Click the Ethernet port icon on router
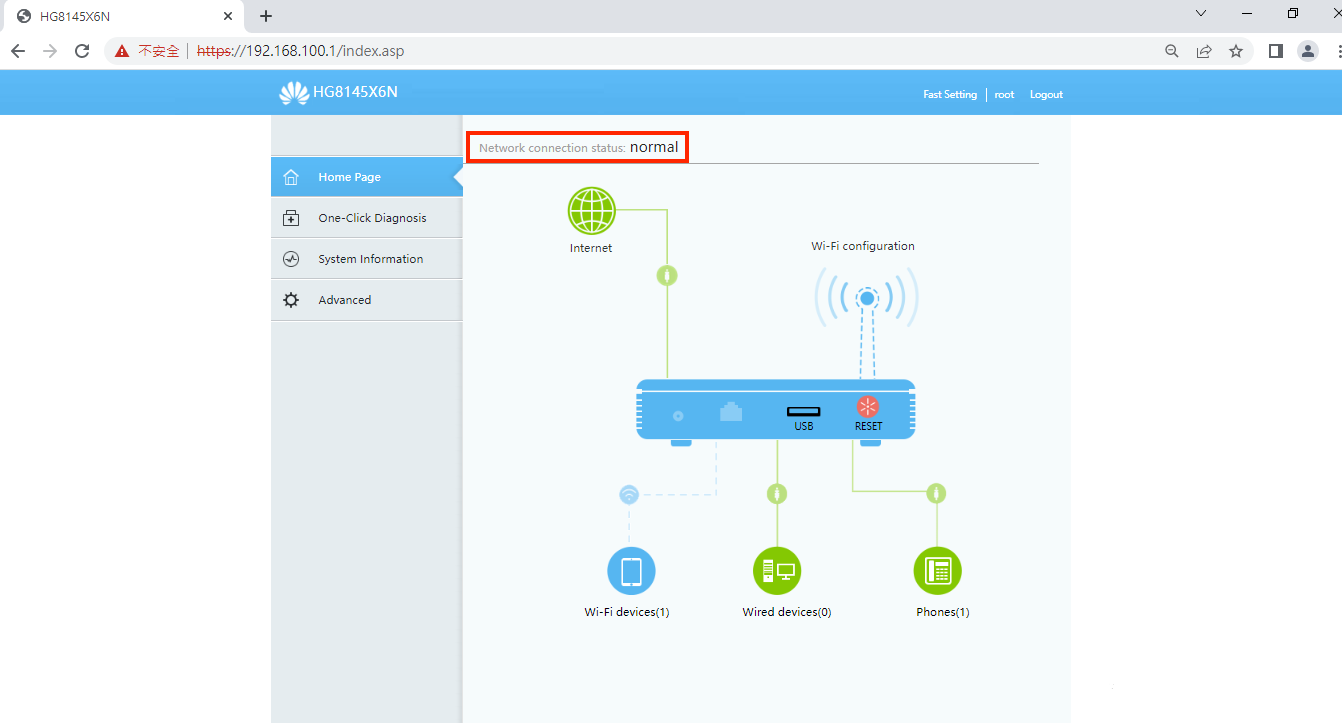The width and height of the screenshot is (1342, 723). 731,411
